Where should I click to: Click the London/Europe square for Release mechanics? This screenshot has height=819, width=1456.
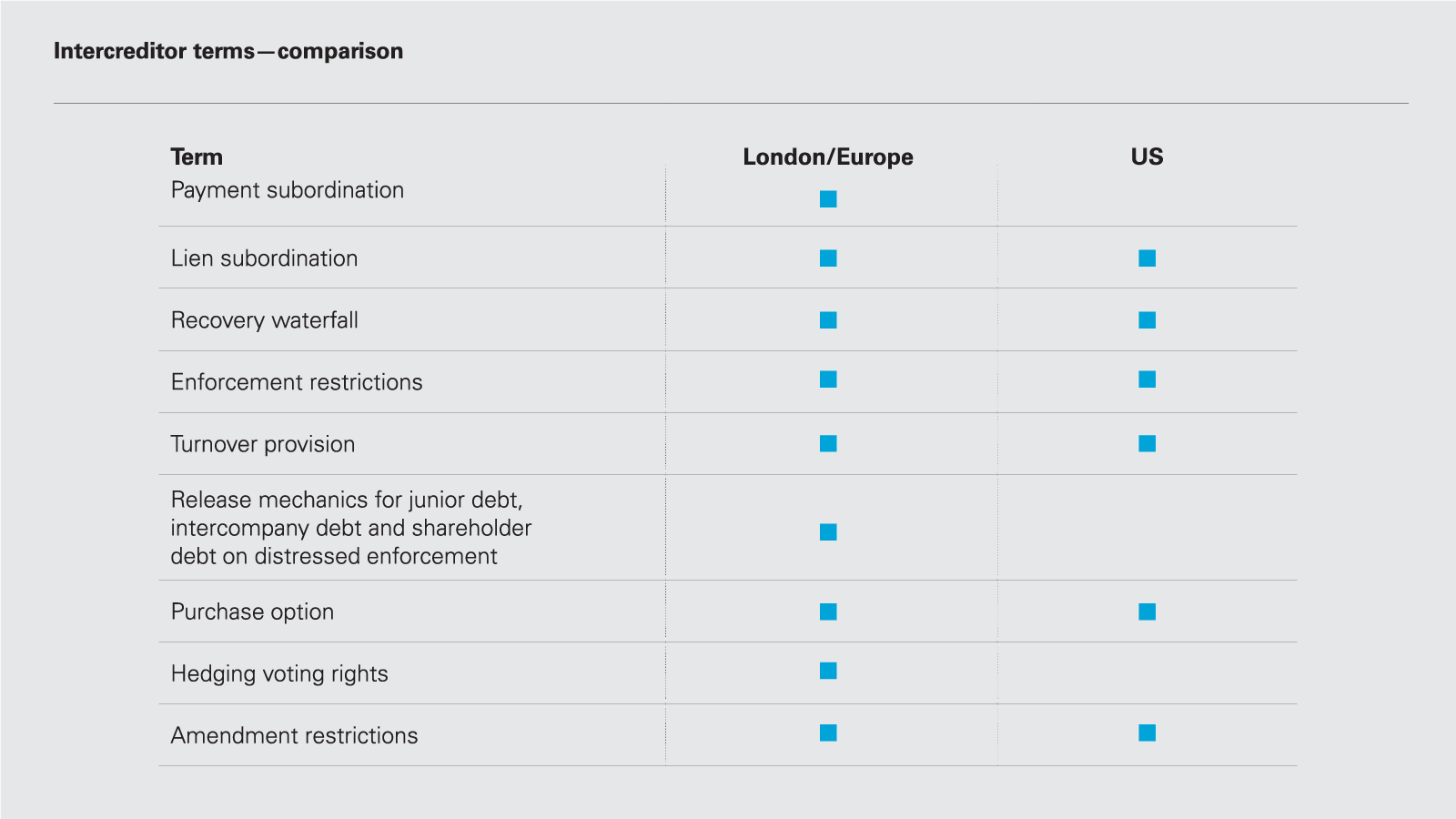(x=828, y=532)
